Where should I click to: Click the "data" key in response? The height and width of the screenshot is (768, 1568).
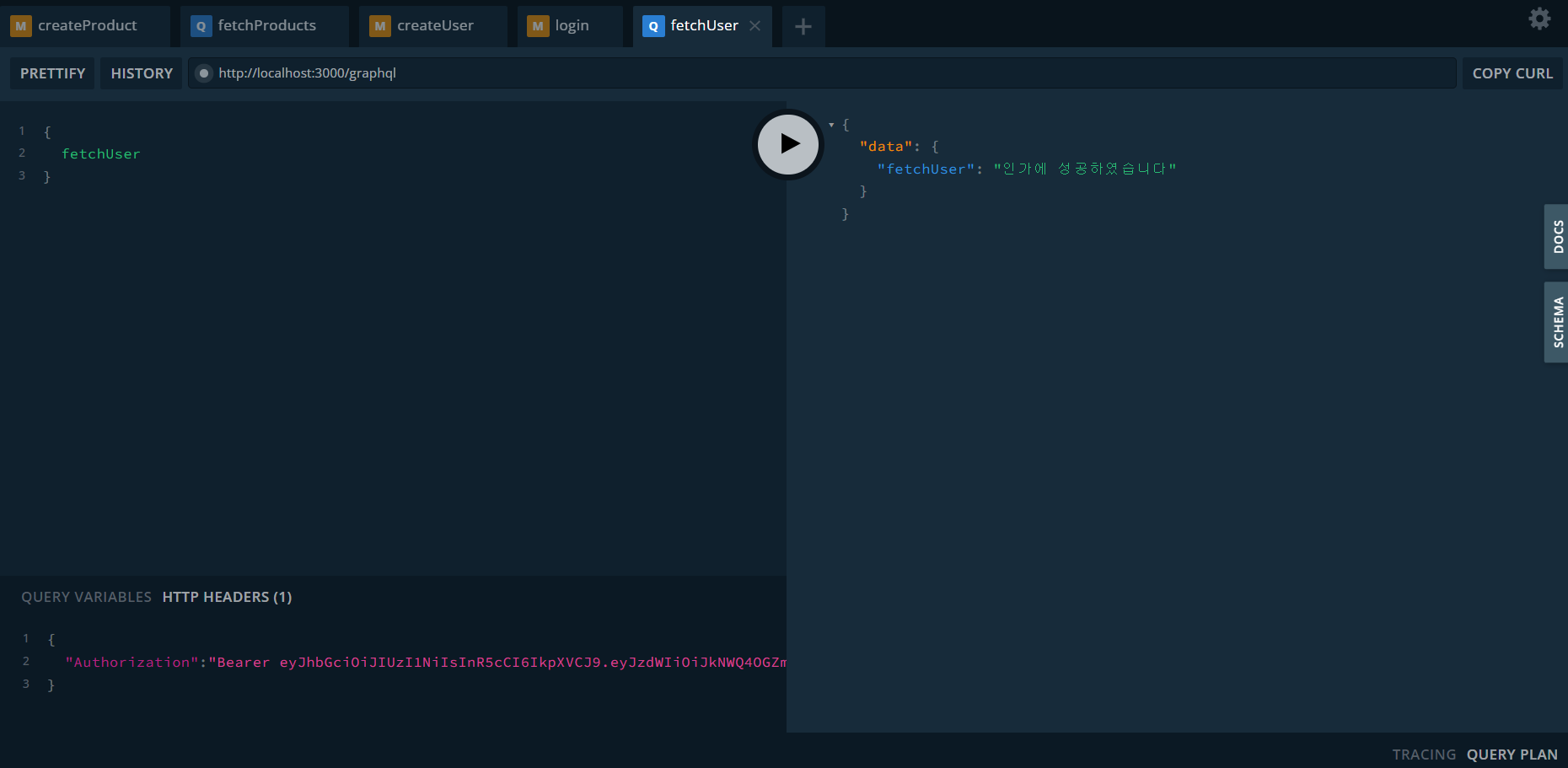click(886, 147)
